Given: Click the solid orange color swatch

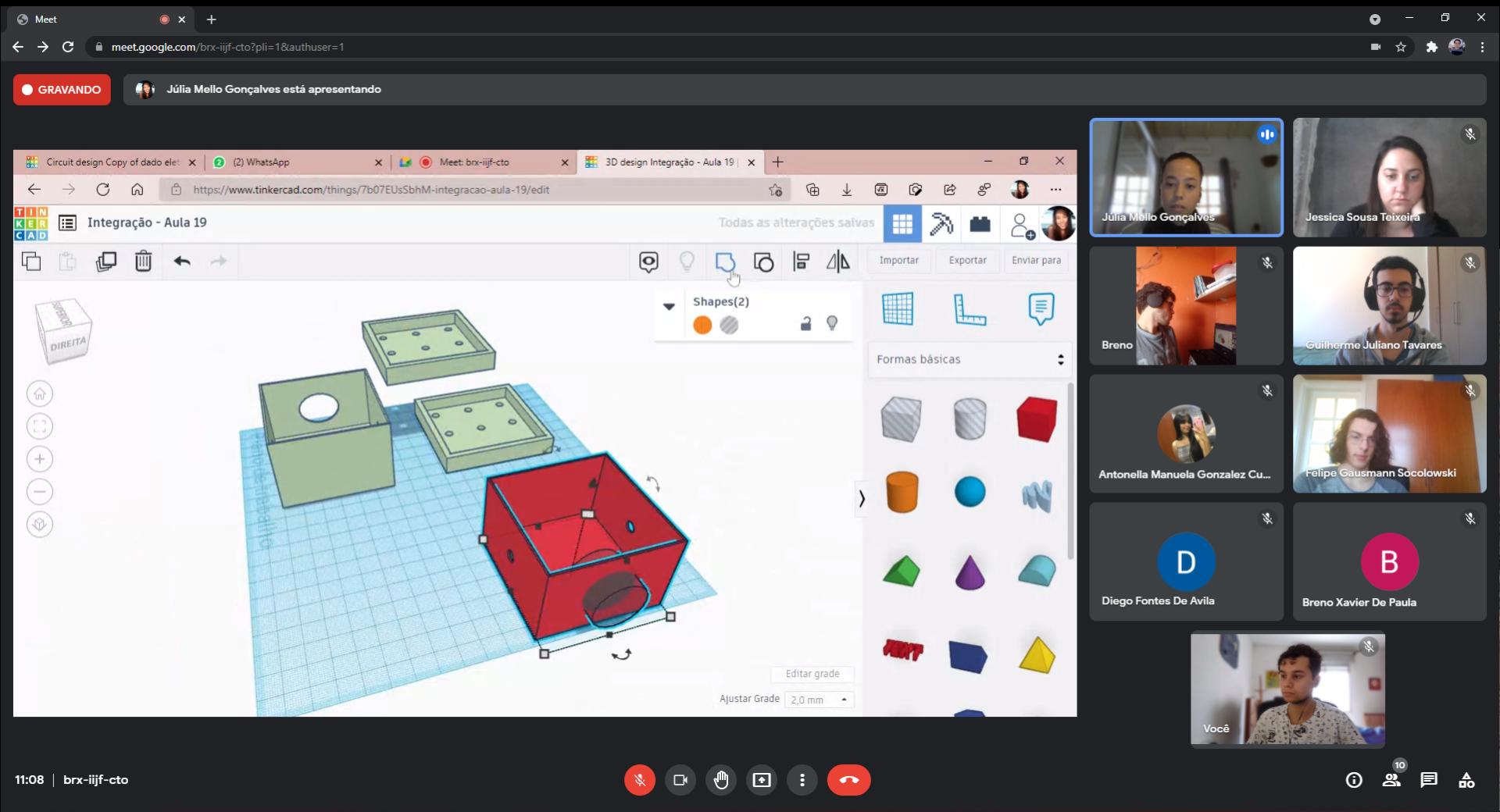Looking at the screenshot, I should (x=702, y=325).
